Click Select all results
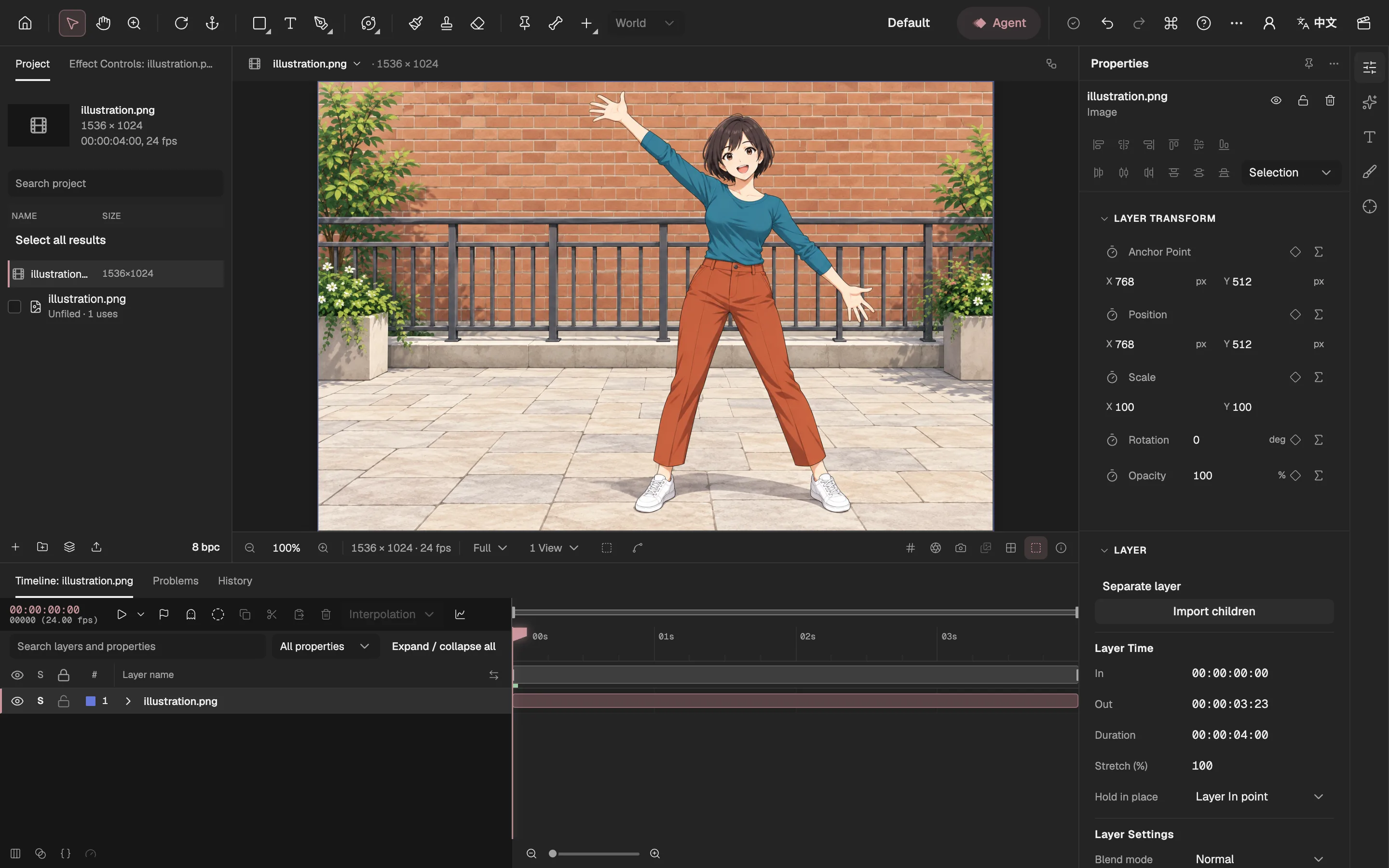Image resolution: width=1389 pixels, height=868 pixels. (60, 240)
